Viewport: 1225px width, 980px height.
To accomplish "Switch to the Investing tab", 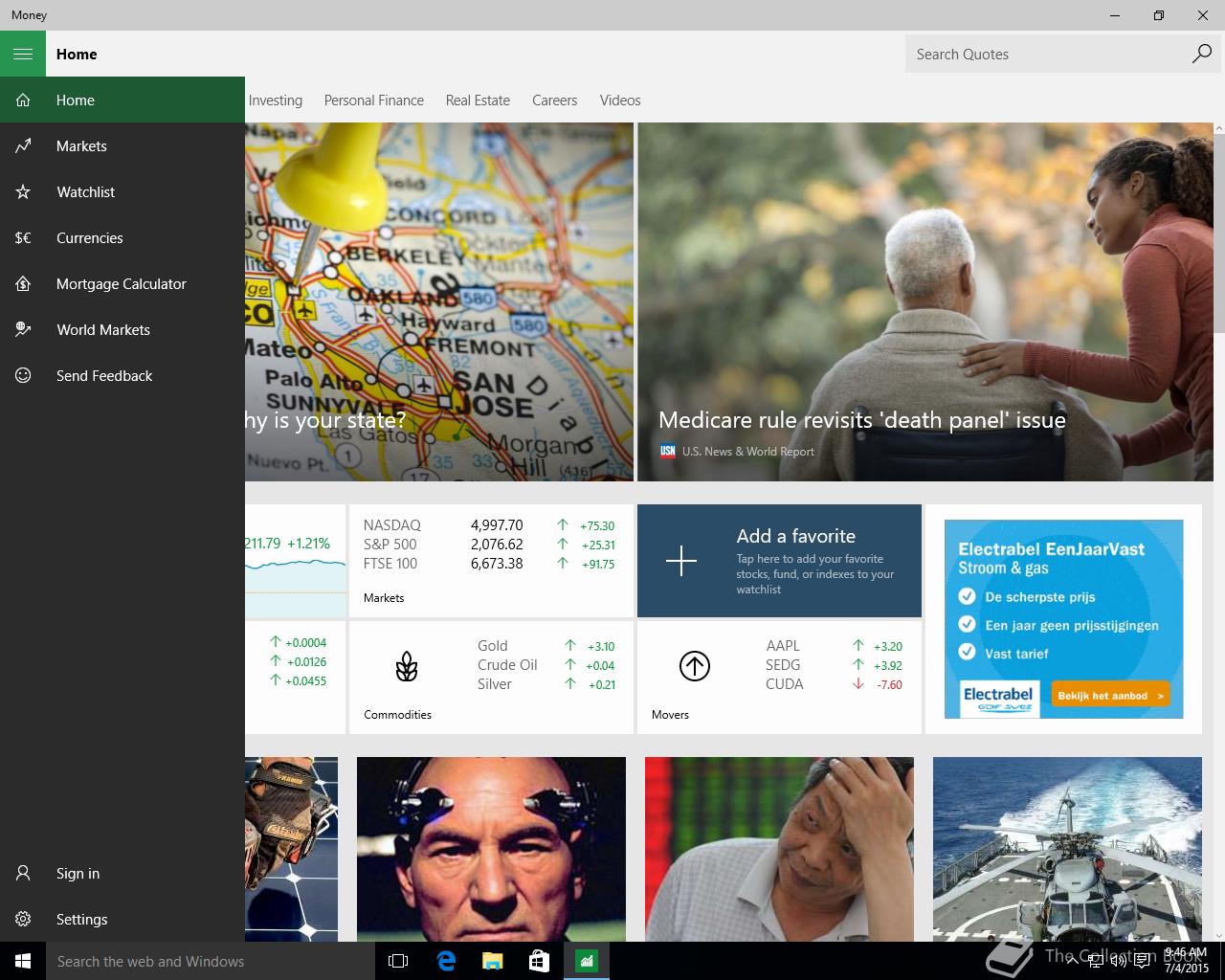I will [276, 100].
